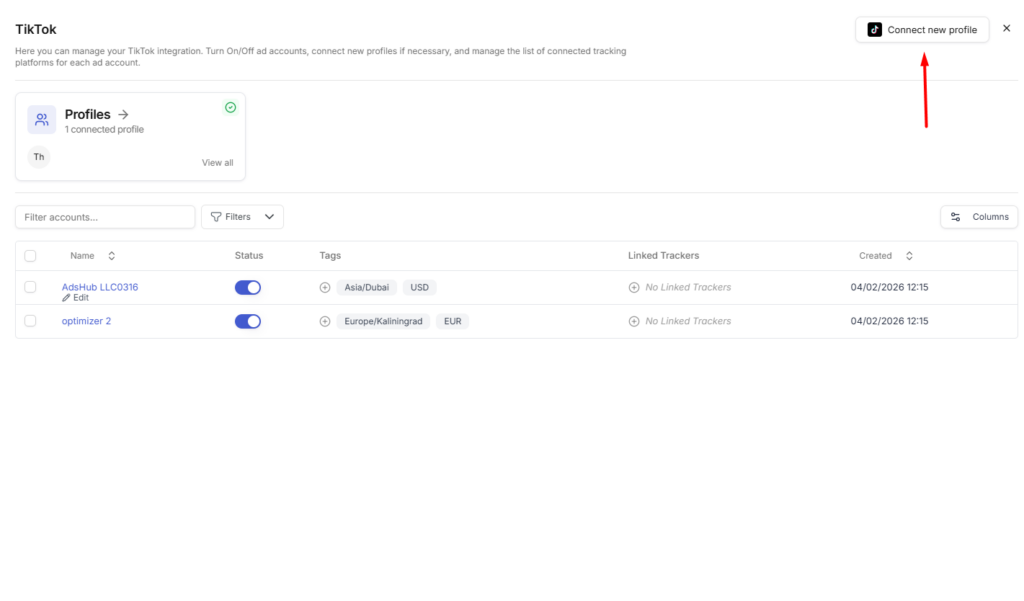
Task: Click the 'Th' profile avatar
Action: pos(39,157)
